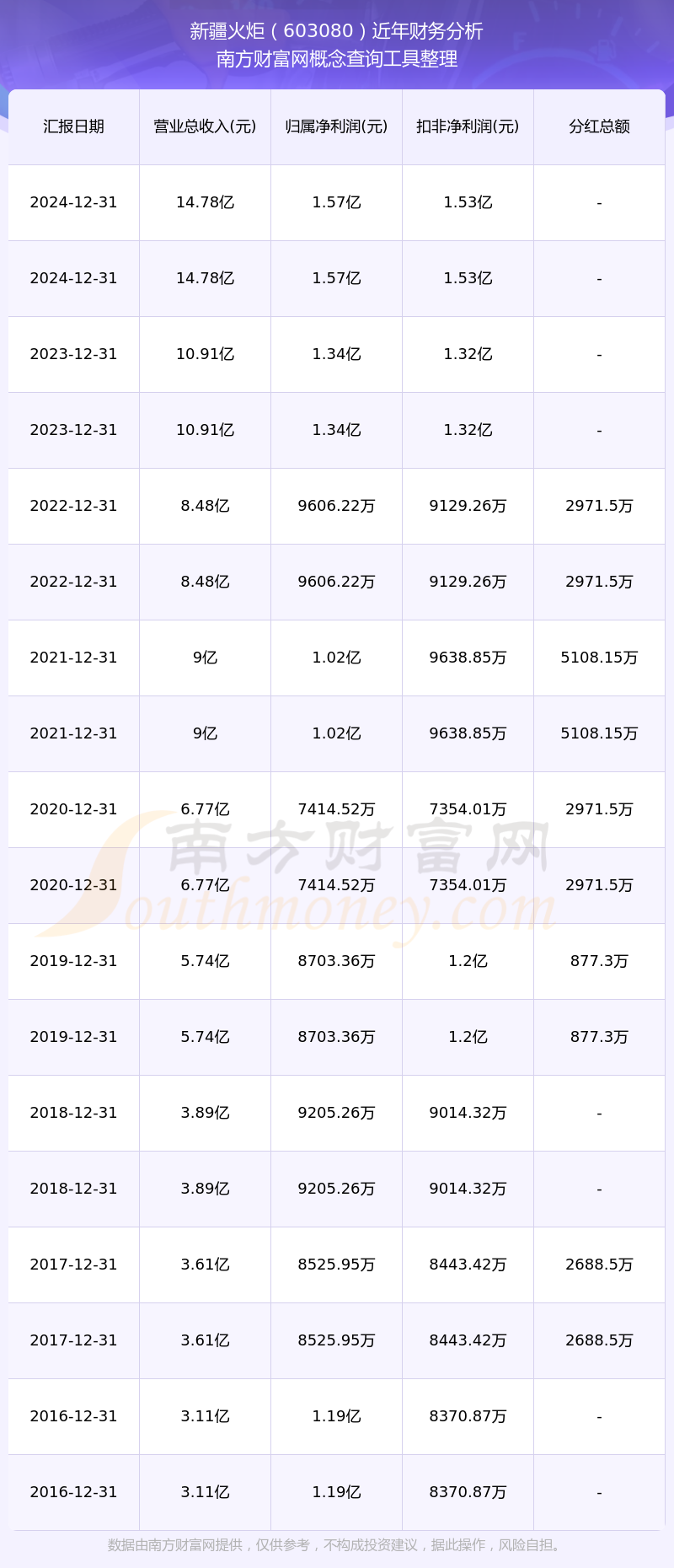Image resolution: width=674 pixels, height=1568 pixels.
Task: Click the 南方财富网概念查询工具整理 subtitle
Action: [336, 59]
